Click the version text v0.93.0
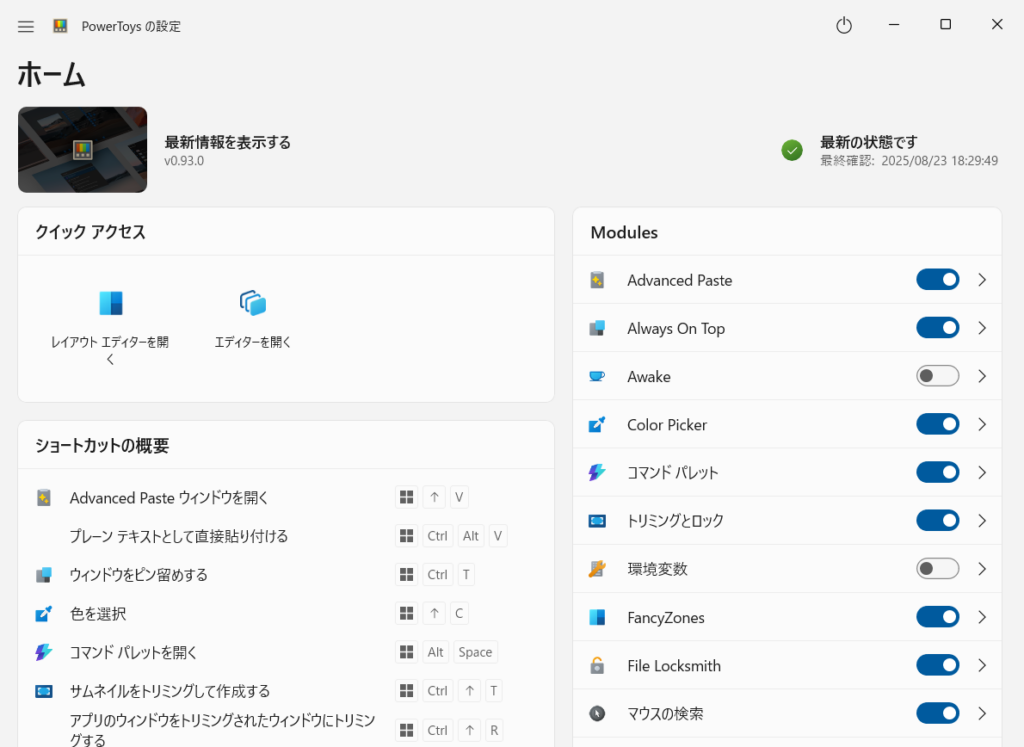The width and height of the screenshot is (1024, 747). click(x=184, y=161)
